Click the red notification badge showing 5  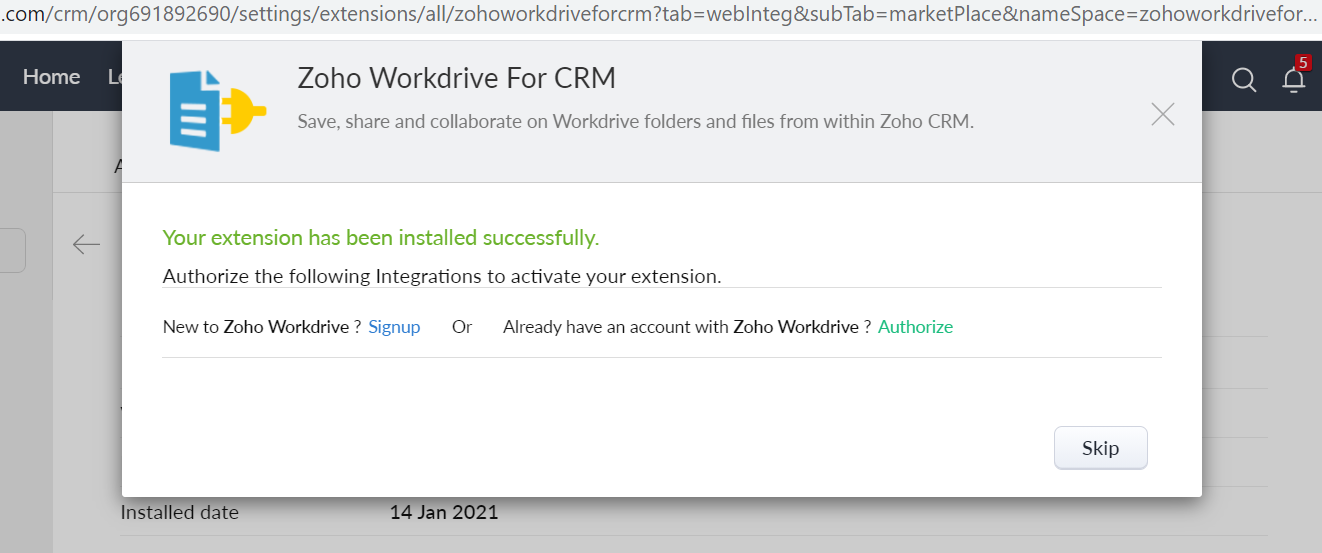[x=1302, y=63]
